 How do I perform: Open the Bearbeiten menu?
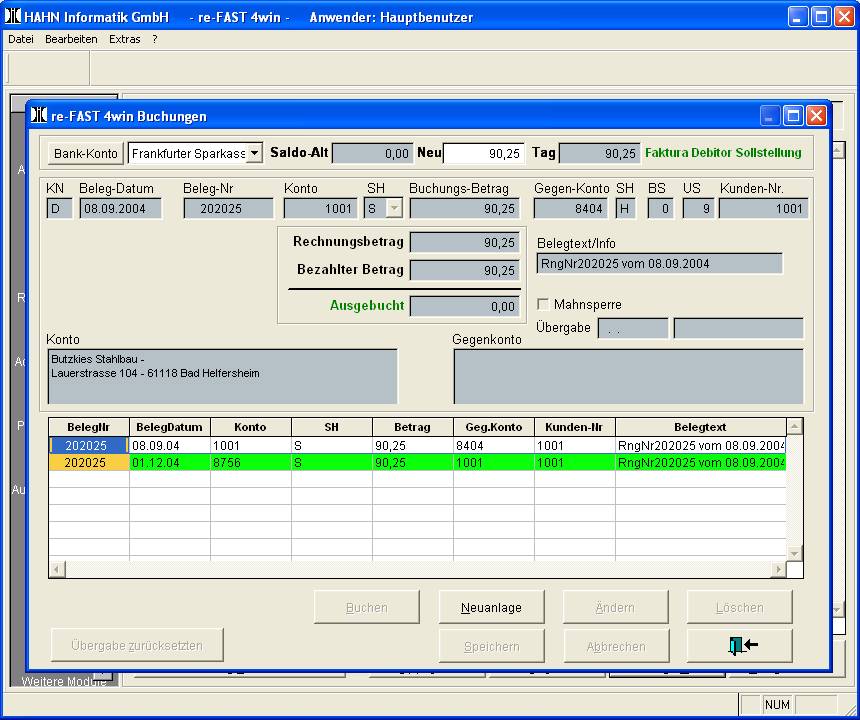click(71, 39)
